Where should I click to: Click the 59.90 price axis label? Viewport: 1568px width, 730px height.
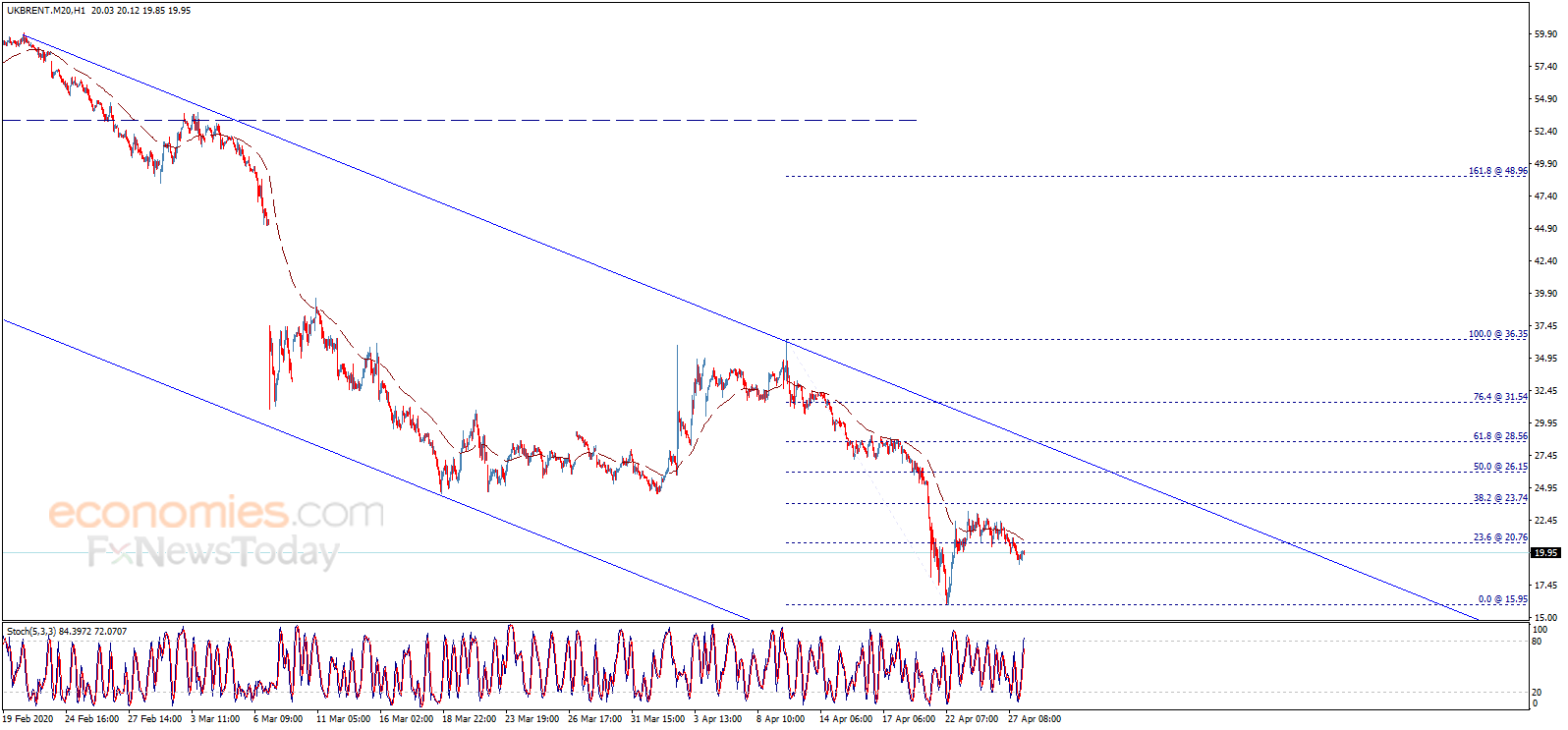1545,34
